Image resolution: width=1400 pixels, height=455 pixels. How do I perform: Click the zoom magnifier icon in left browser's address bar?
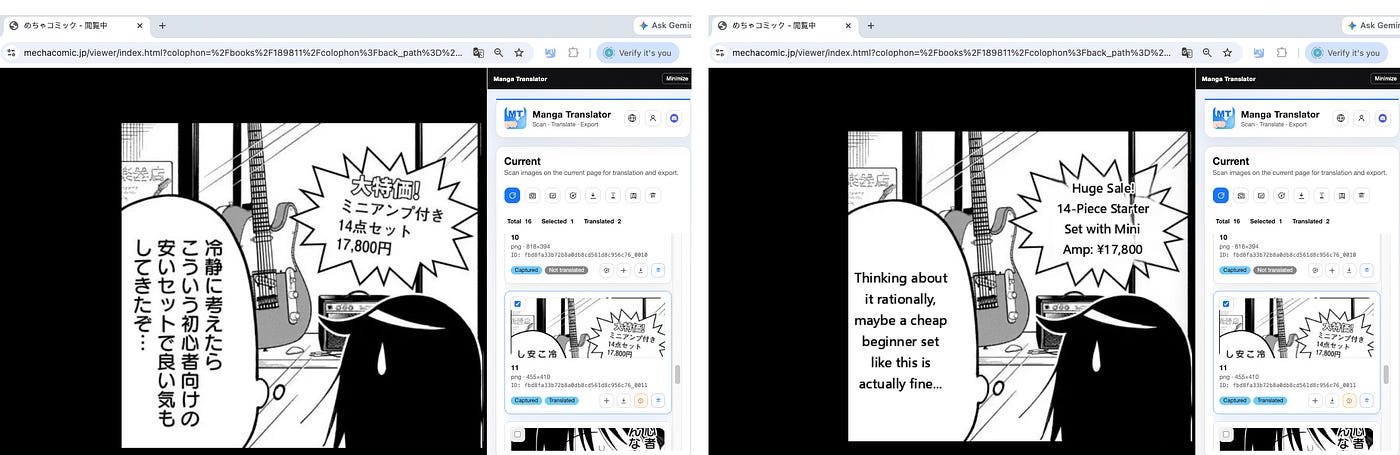click(x=498, y=53)
